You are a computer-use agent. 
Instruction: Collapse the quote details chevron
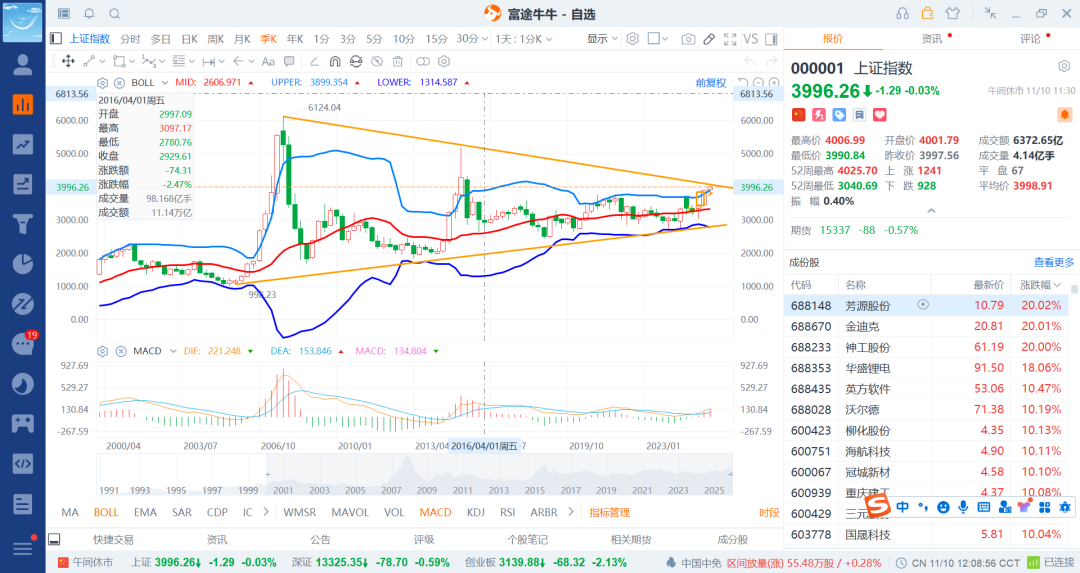(931, 211)
